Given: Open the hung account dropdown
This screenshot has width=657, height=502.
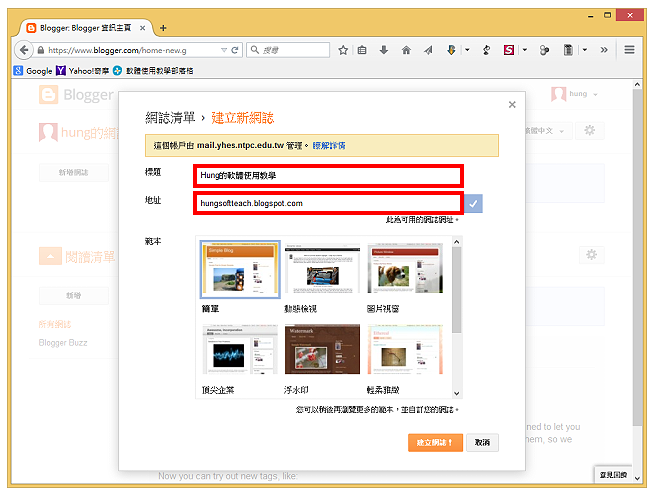Looking at the screenshot, I should click(x=575, y=94).
